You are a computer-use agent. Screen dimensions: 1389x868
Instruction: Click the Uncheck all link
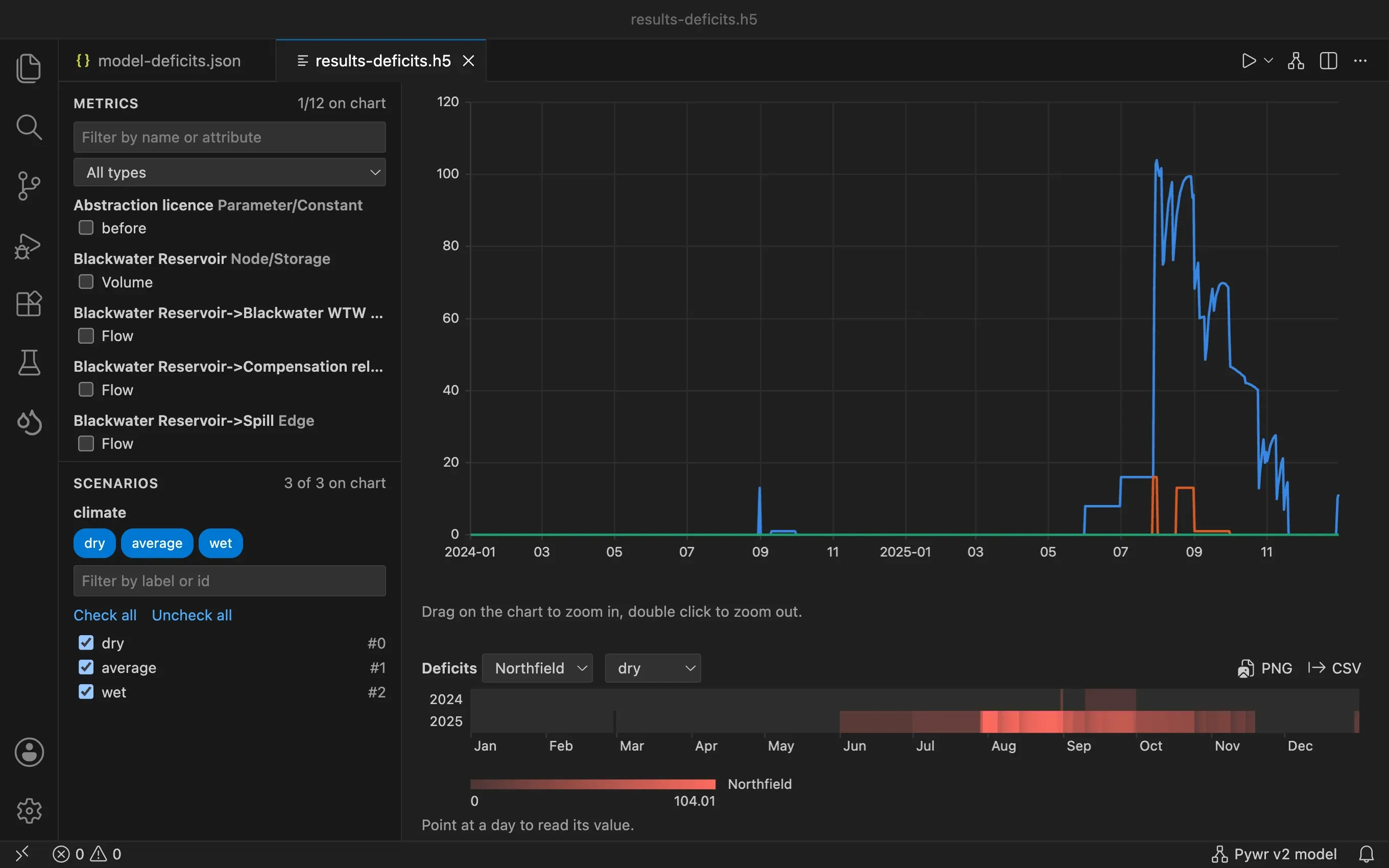point(191,615)
